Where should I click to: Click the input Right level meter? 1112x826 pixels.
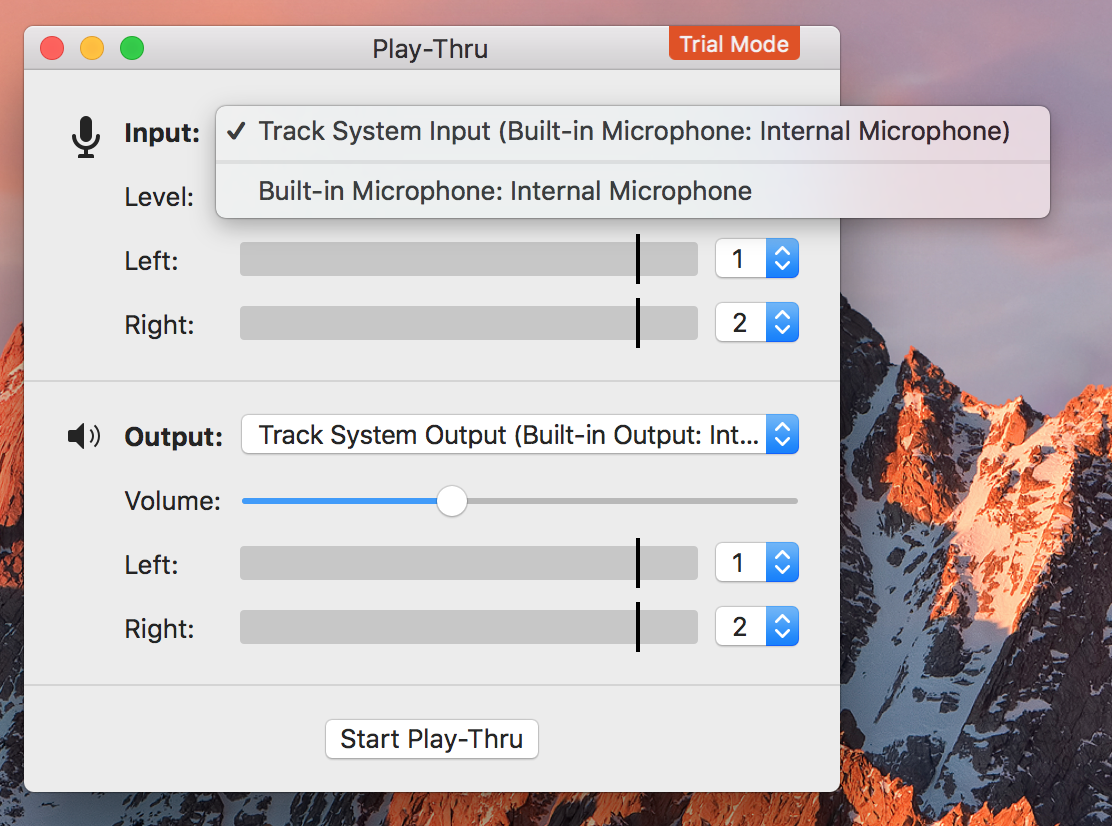[469, 323]
